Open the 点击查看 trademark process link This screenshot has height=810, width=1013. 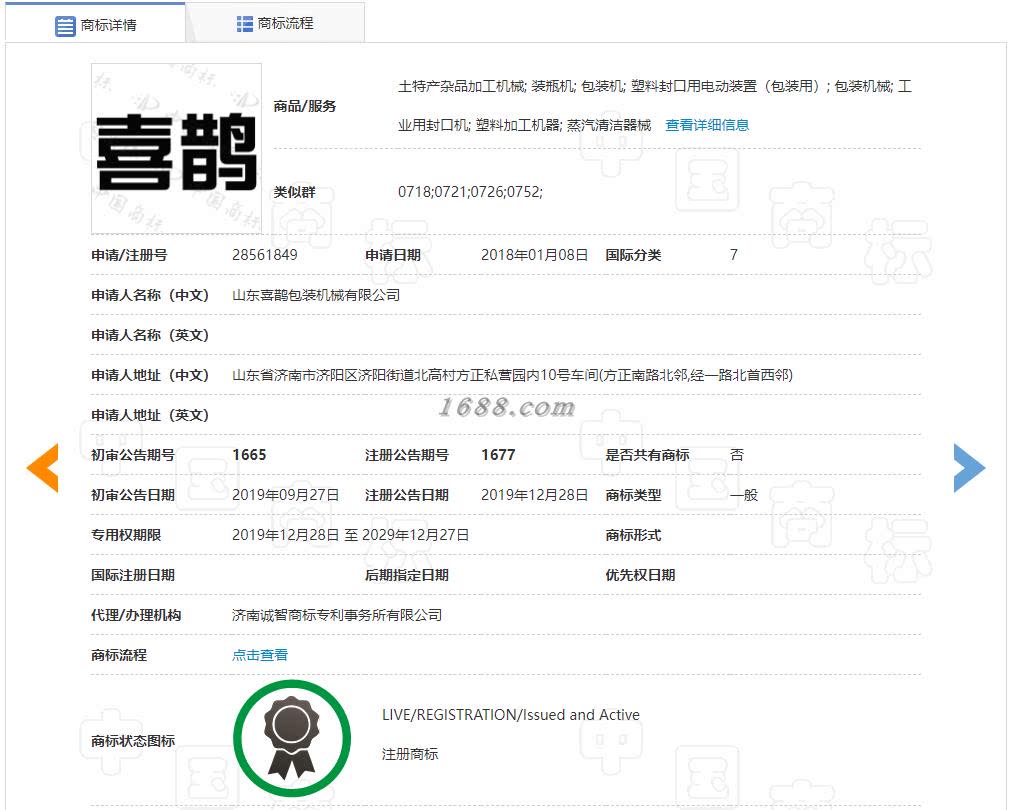[x=260, y=655]
